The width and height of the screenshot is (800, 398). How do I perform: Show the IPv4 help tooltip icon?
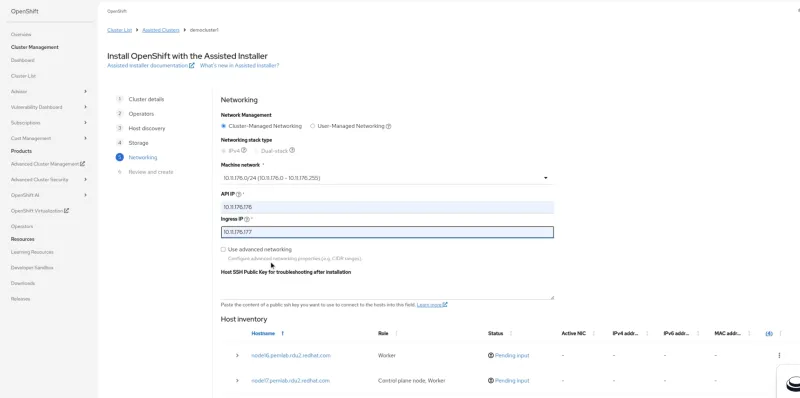[244, 151]
